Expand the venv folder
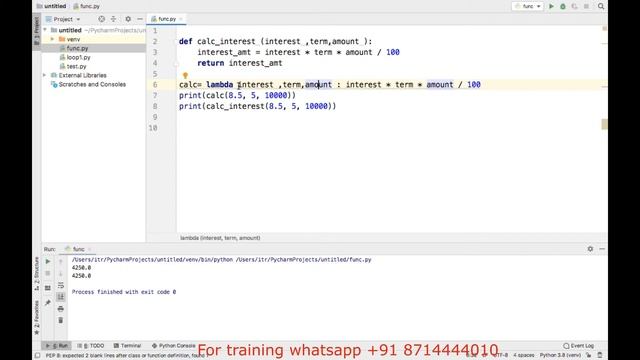This screenshot has width=640, height=360. point(52,39)
